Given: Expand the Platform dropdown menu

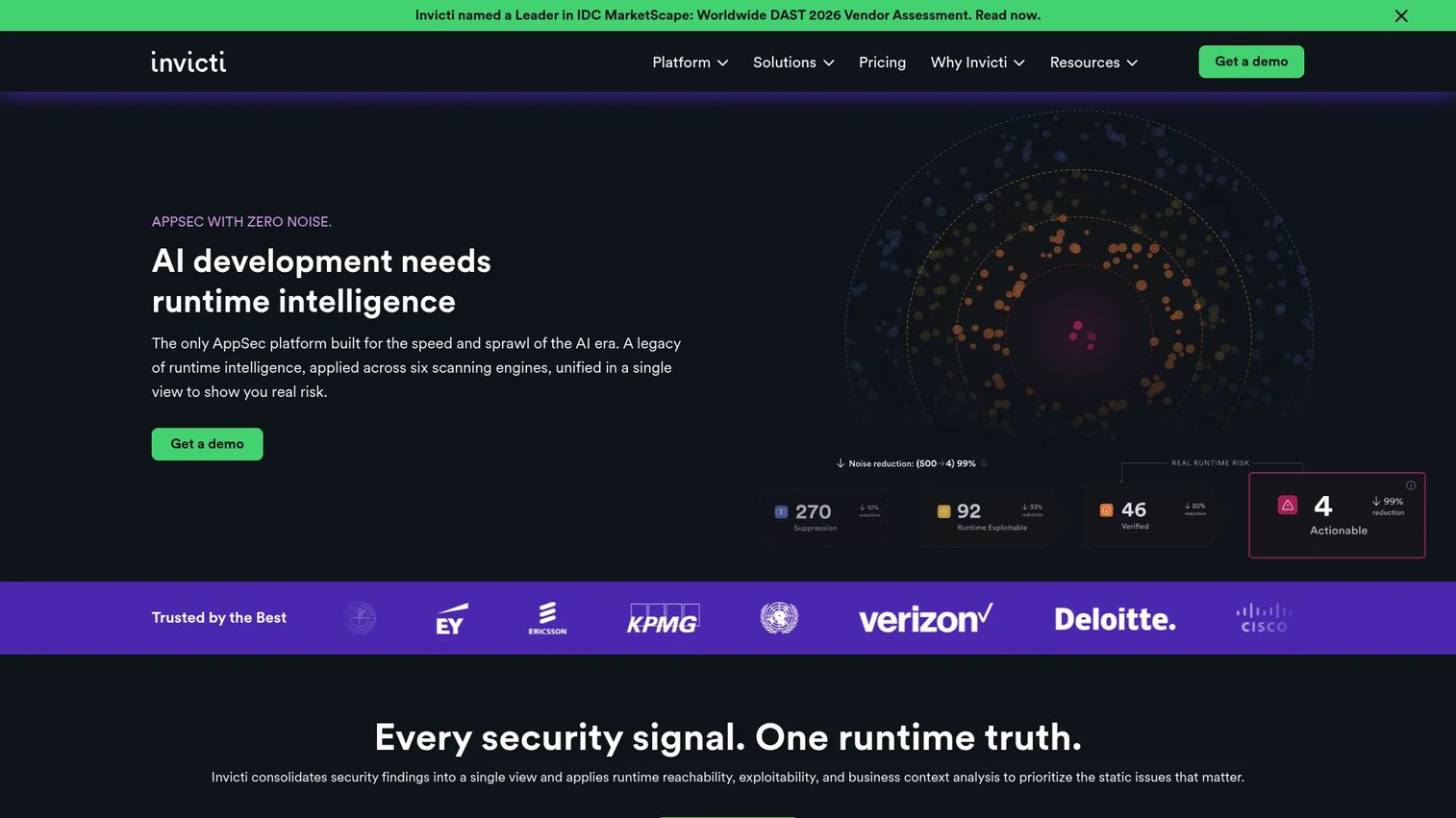Looking at the screenshot, I should tap(690, 62).
